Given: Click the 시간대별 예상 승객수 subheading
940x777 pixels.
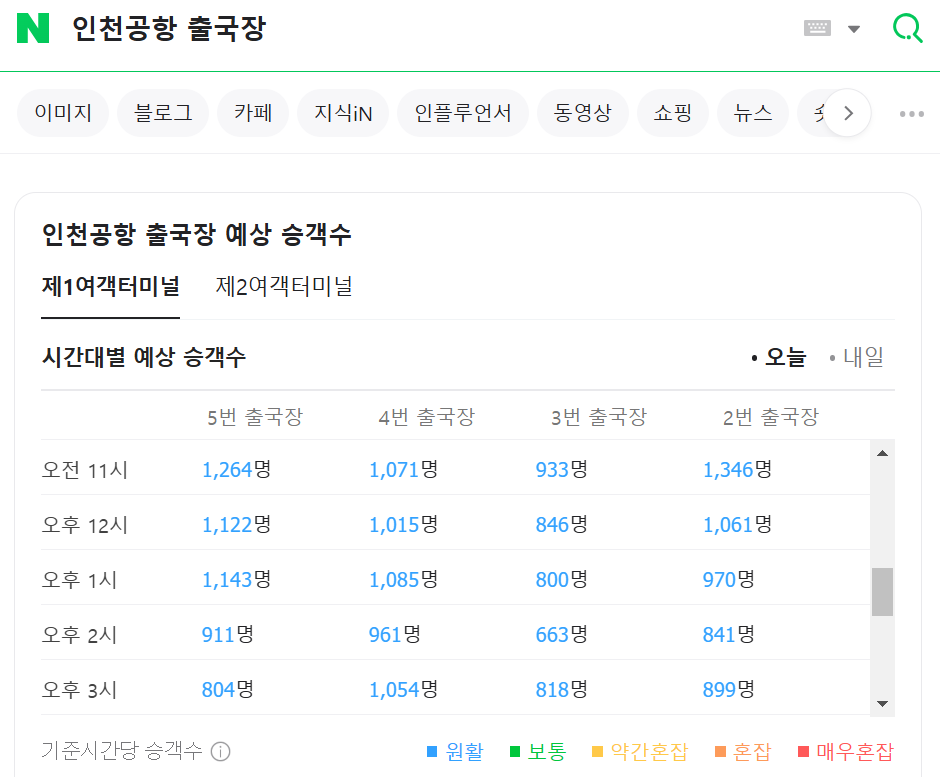Looking at the screenshot, I should coord(144,357).
